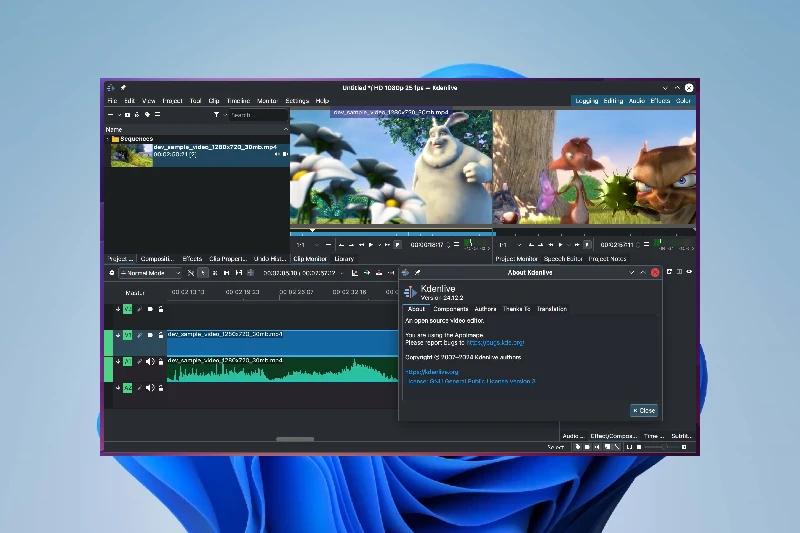Open the project monitor 1:1 zoom dropdown
800x533 pixels.
point(510,245)
